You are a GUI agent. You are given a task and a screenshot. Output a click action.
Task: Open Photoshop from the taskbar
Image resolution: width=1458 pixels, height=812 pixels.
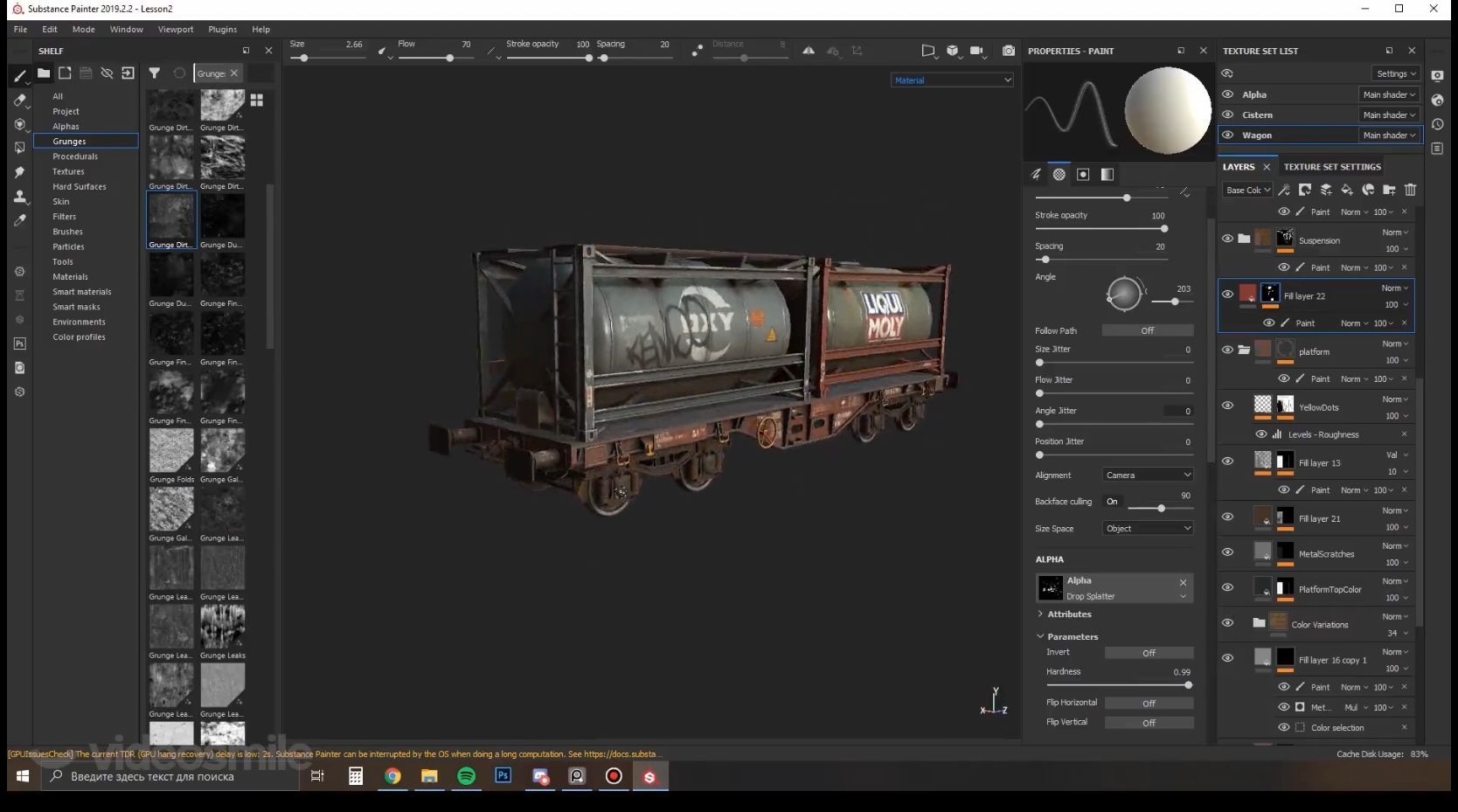[x=503, y=776]
